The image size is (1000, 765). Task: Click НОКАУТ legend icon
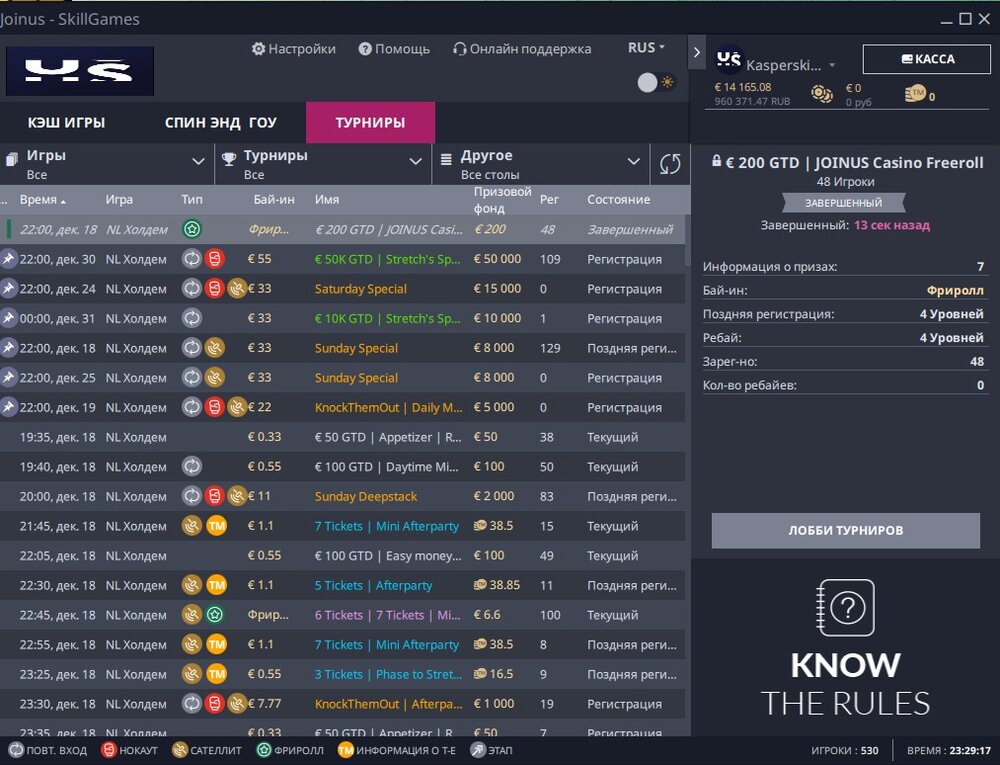tap(109, 750)
